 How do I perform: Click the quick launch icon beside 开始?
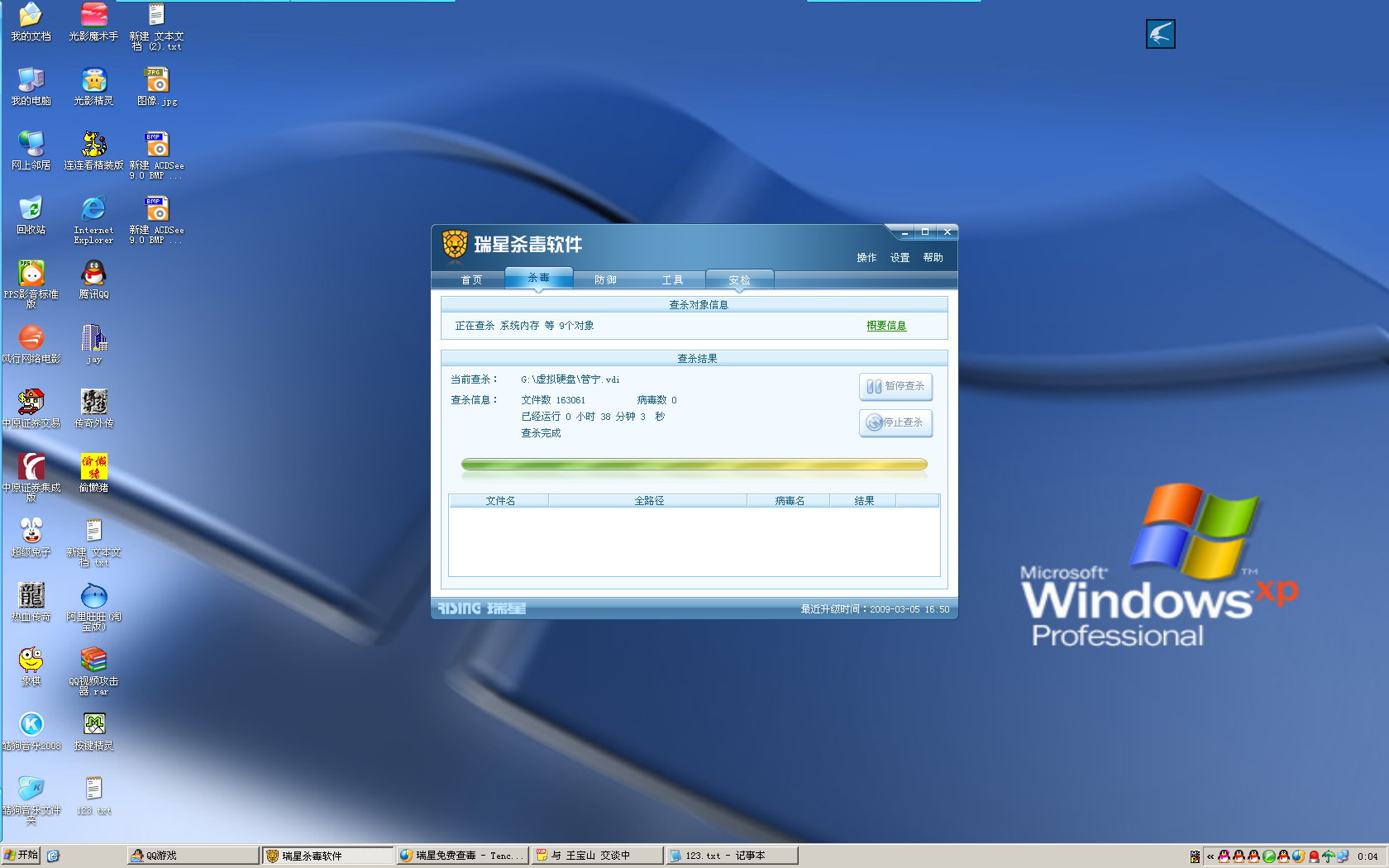(53, 856)
